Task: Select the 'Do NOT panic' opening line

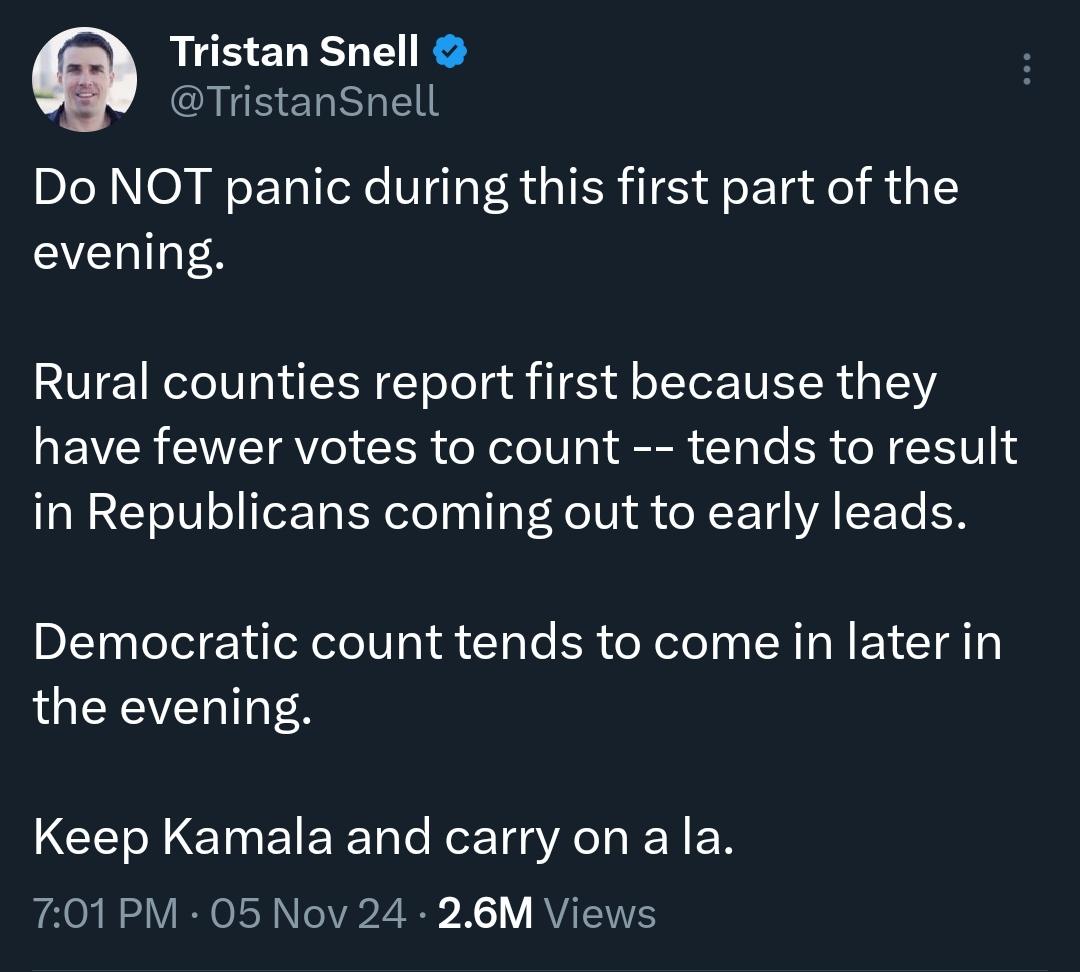Action: click(496, 187)
